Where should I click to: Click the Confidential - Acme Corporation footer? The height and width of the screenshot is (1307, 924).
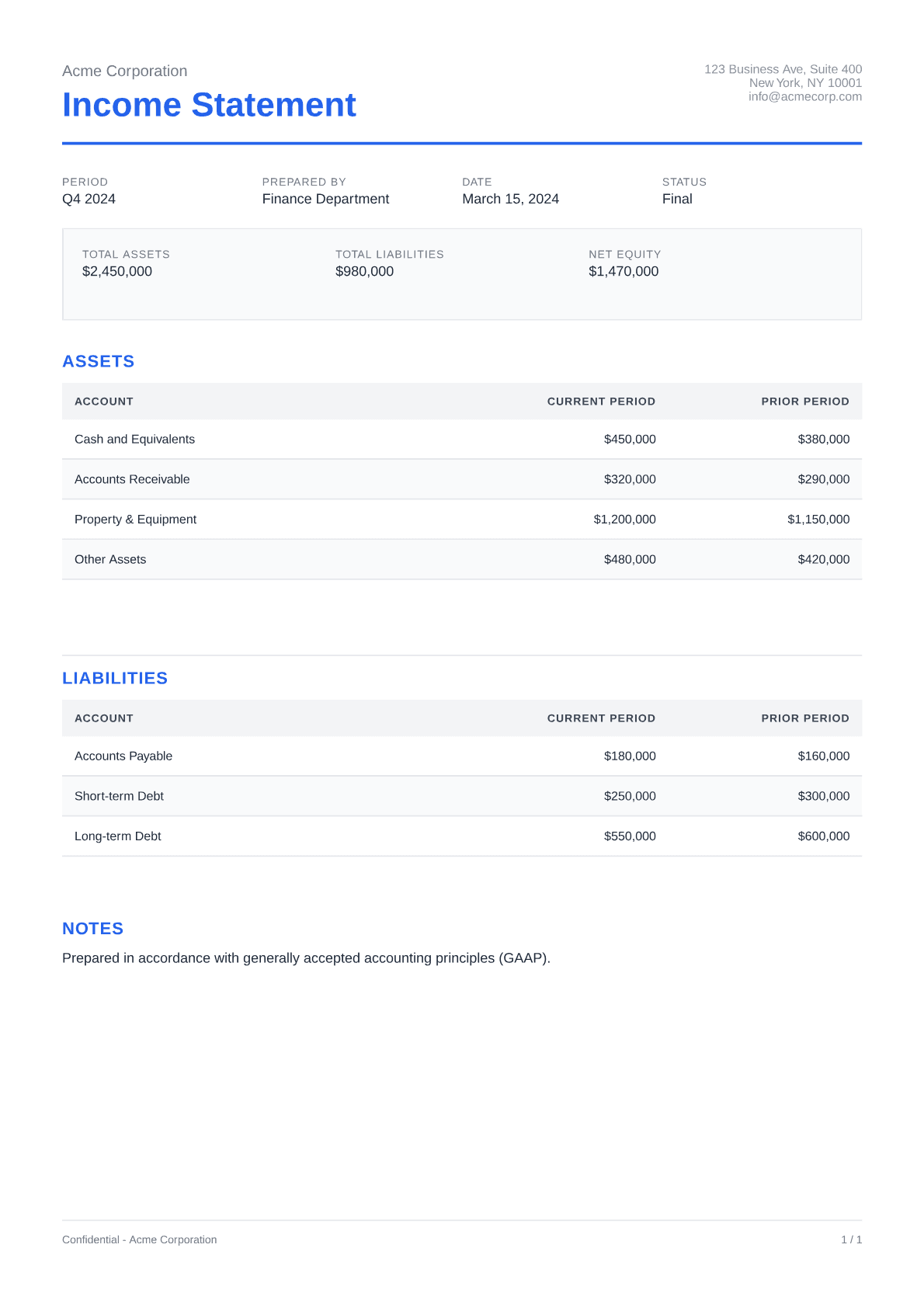140,1239
